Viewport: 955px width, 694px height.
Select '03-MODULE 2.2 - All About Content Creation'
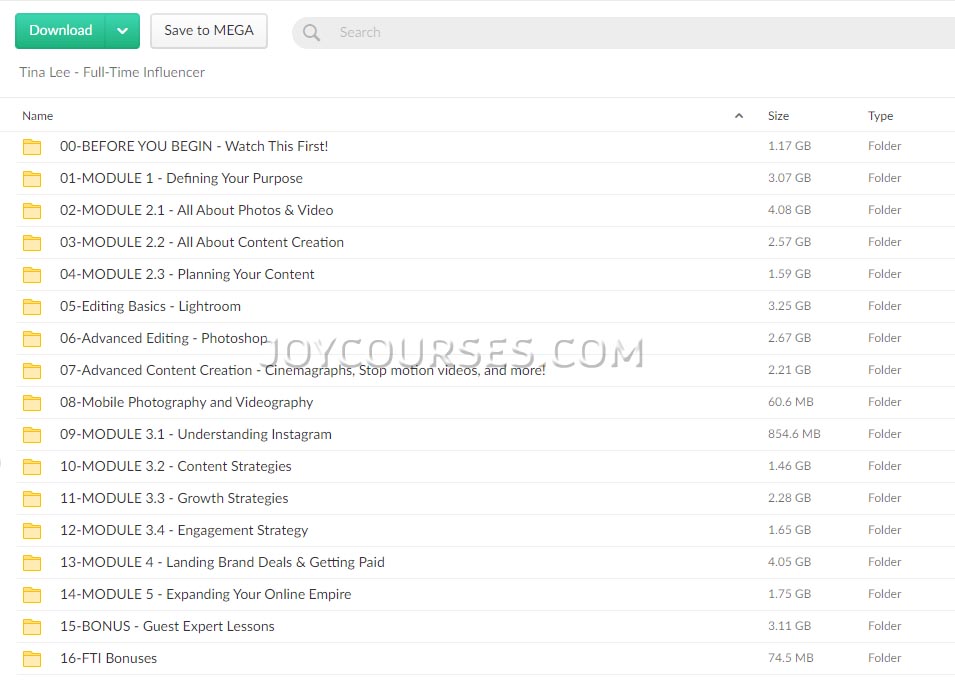202,242
